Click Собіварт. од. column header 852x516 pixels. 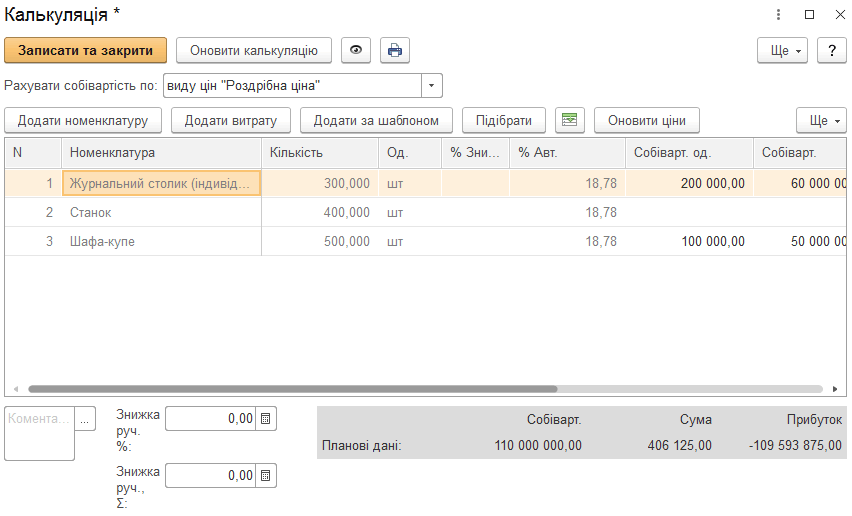coord(690,153)
